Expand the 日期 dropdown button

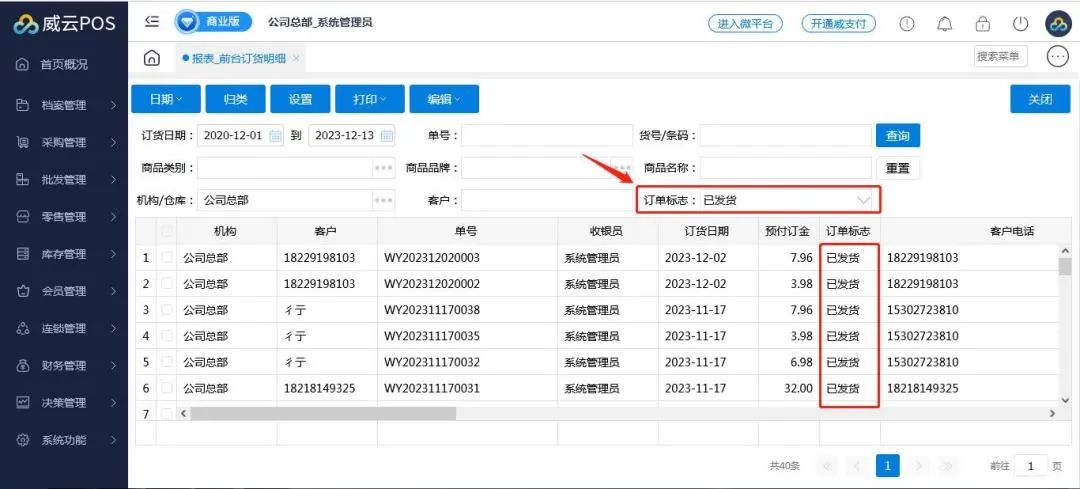click(x=165, y=99)
